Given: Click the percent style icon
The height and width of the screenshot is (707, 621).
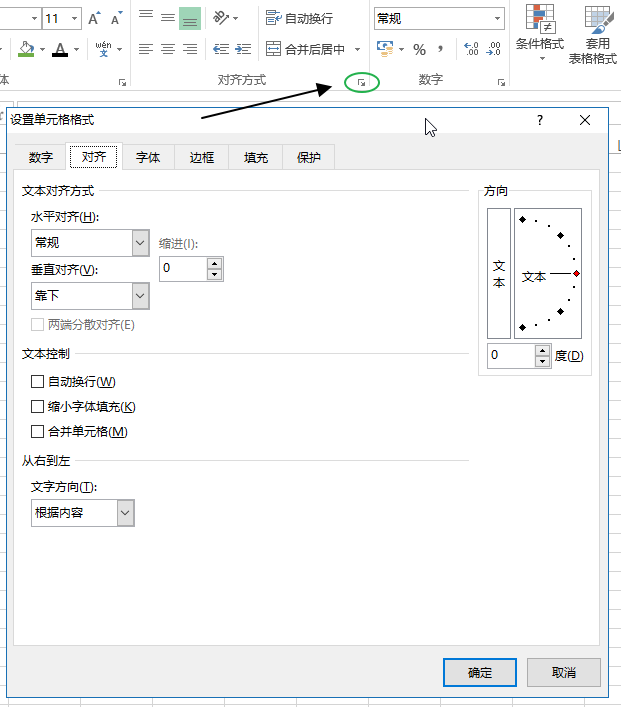Looking at the screenshot, I should coord(419,49).
